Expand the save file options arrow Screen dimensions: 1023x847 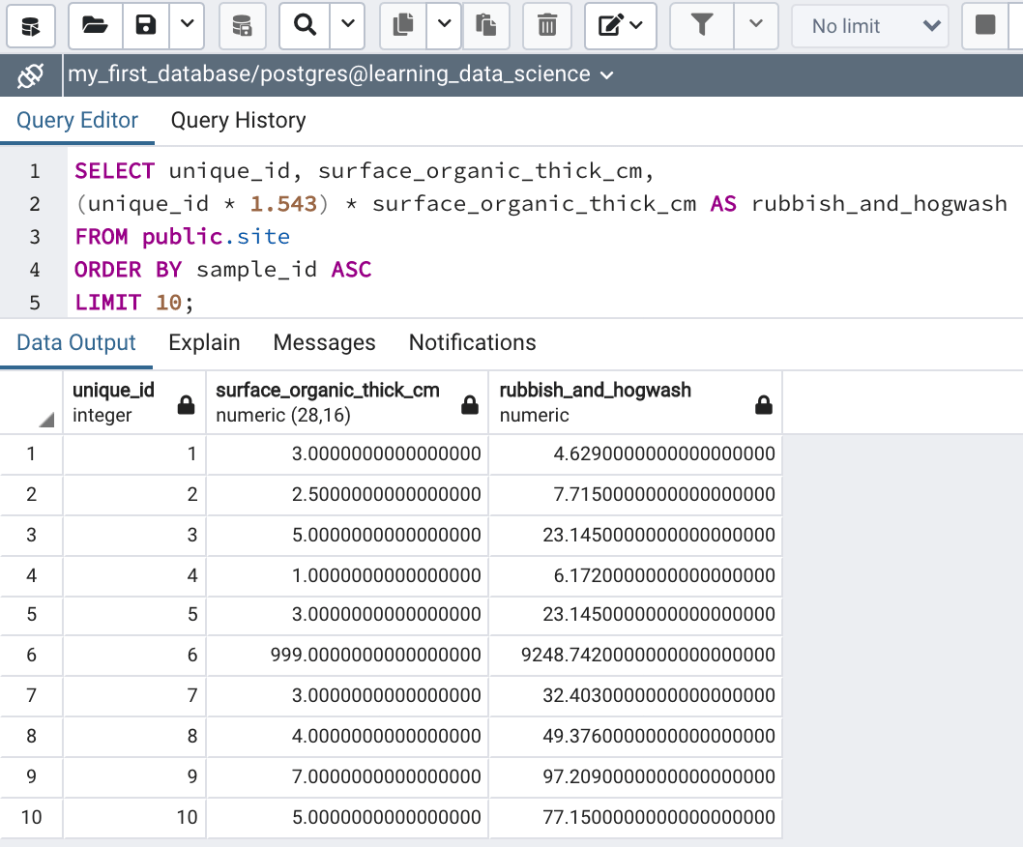pos(187,25)
